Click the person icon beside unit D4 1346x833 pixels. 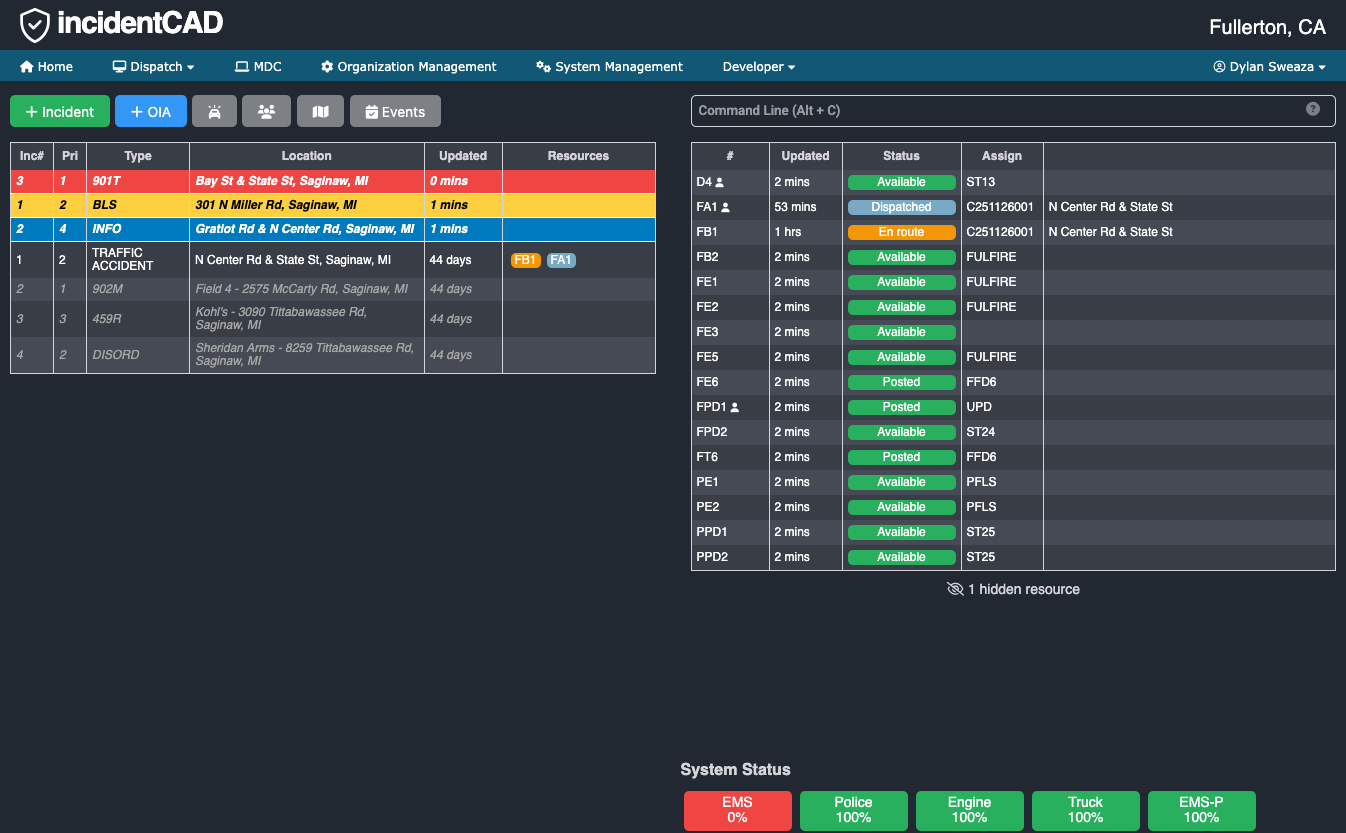click(x=720, y=183)
